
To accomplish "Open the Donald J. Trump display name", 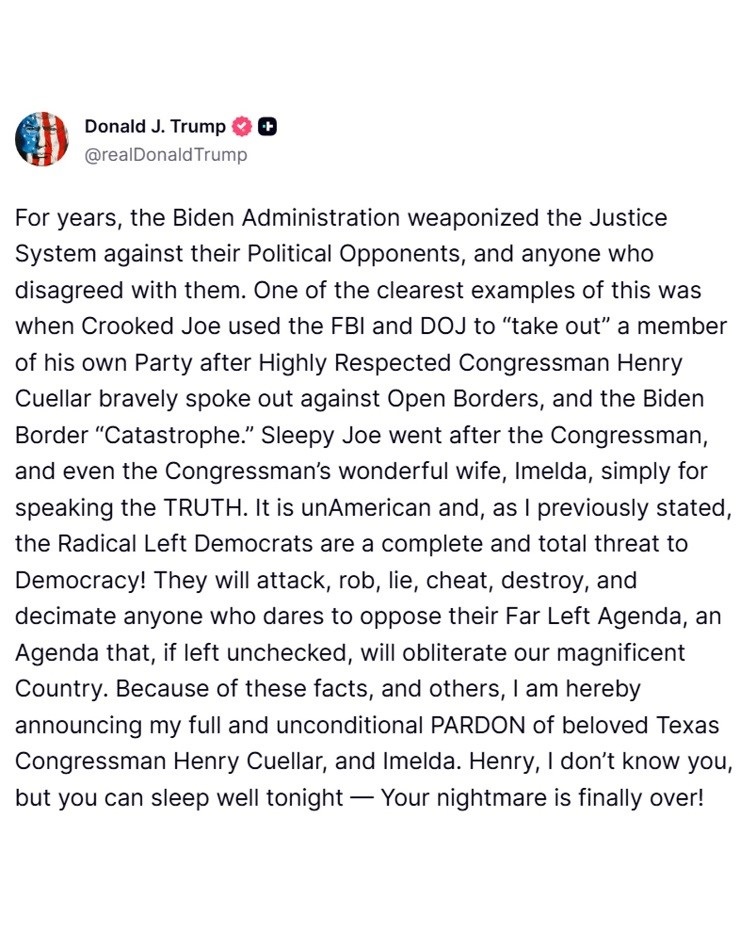I will pos(155,127).
